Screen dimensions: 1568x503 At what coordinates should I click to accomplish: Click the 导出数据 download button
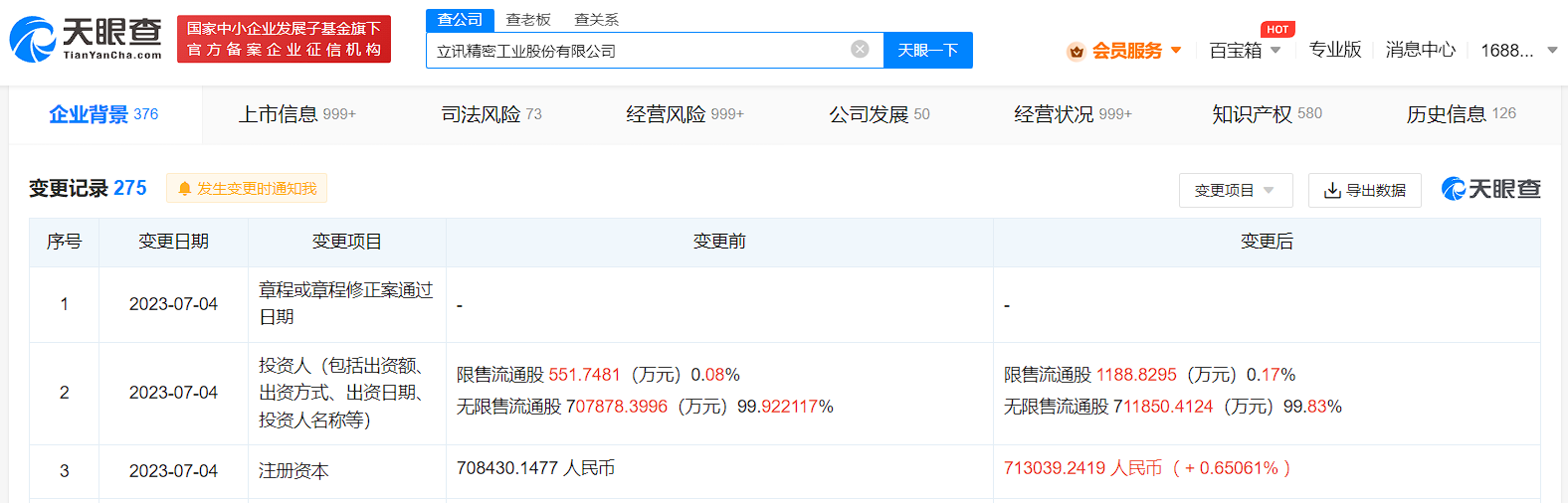point(1365,190)
